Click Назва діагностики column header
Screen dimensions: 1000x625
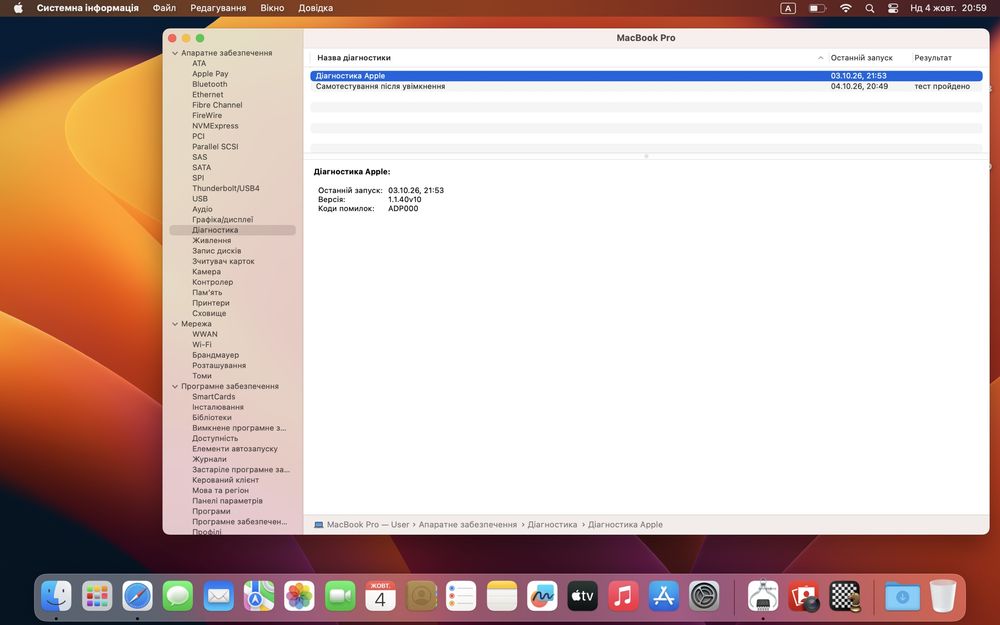click(354, 57)
